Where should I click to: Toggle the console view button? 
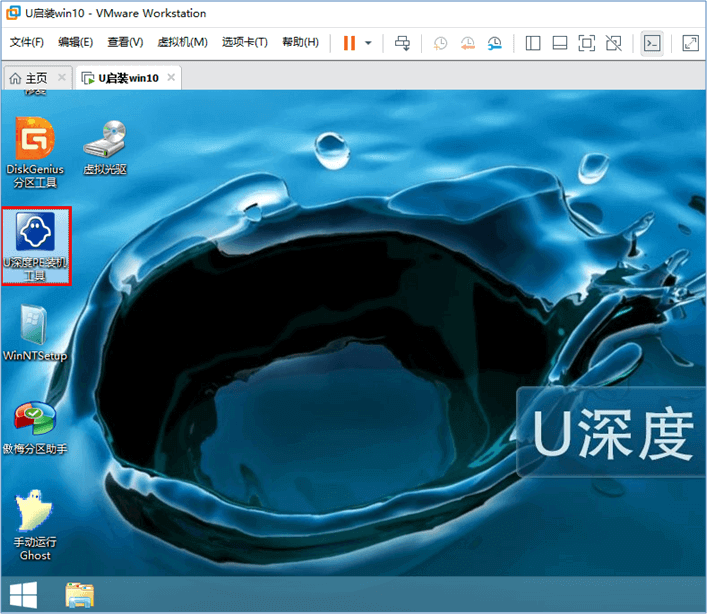[x=652, y=43]
